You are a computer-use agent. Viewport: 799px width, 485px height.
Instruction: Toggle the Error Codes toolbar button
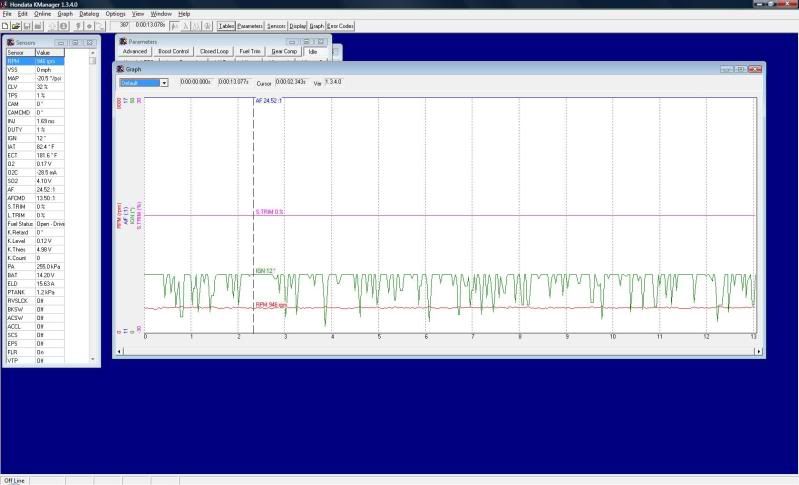coord(340,25)
